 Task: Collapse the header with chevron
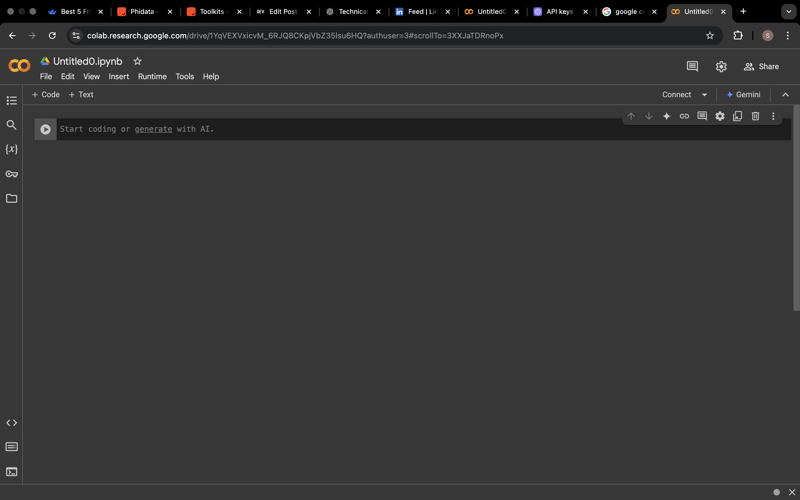tap(785, 95)
